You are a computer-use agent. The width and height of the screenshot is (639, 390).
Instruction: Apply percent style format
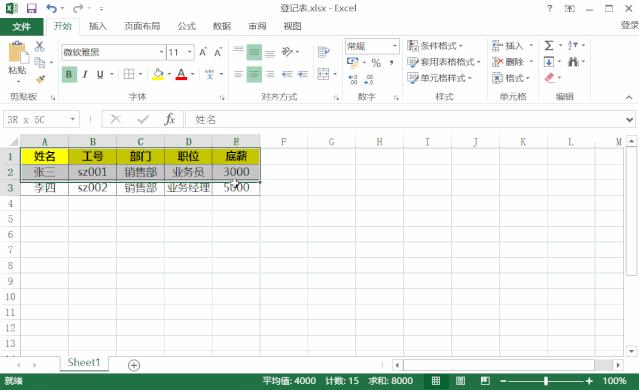click(x=376, y=63)
